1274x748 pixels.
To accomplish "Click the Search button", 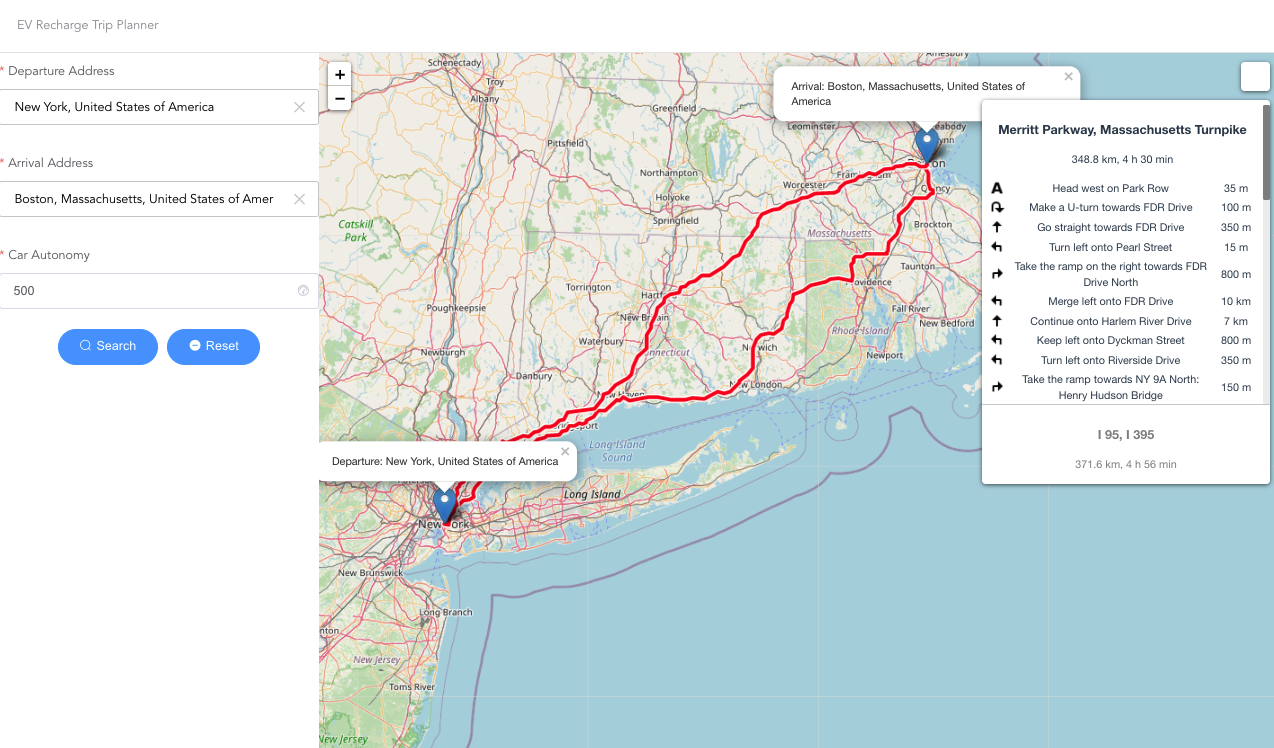I will point(108,346).
